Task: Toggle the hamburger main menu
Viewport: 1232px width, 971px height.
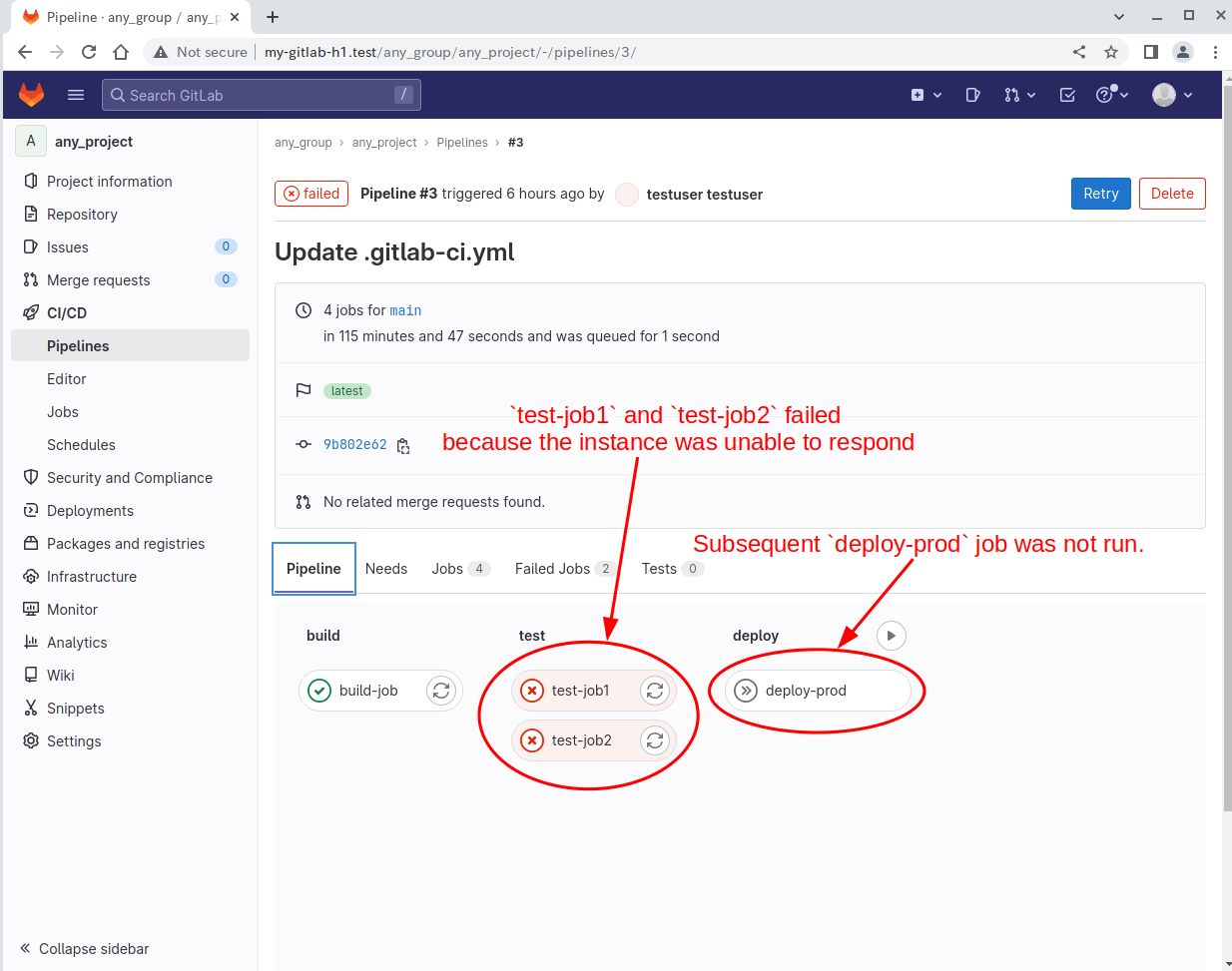Action: (x=76, y=95)
